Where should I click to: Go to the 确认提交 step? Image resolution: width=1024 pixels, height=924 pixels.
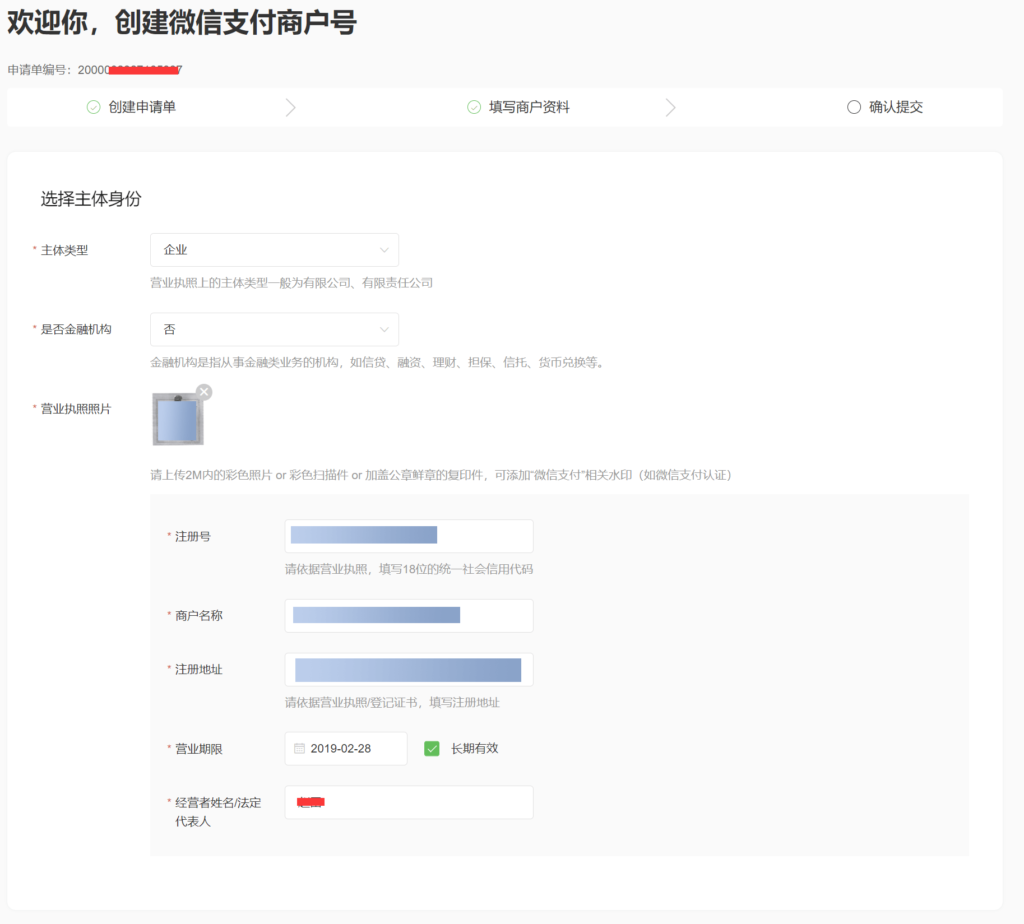(895, 107)
